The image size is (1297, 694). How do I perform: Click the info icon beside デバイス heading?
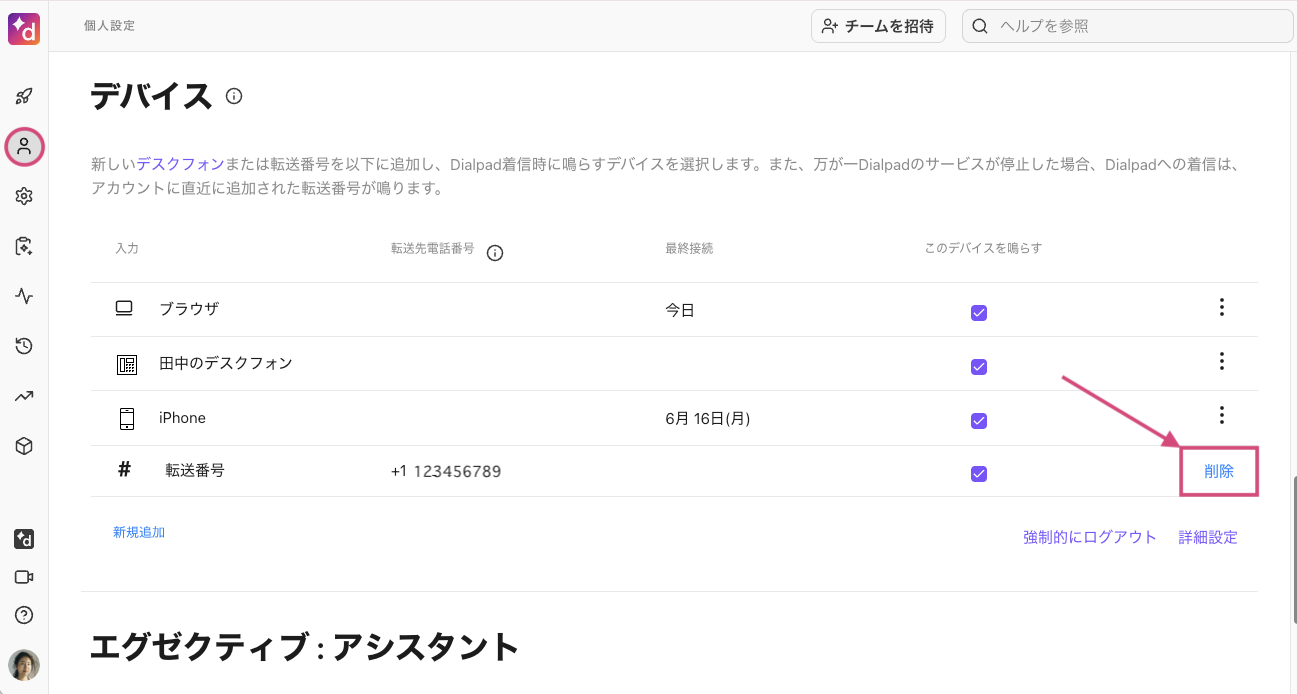pyautogui.click(x=234, y=96)
